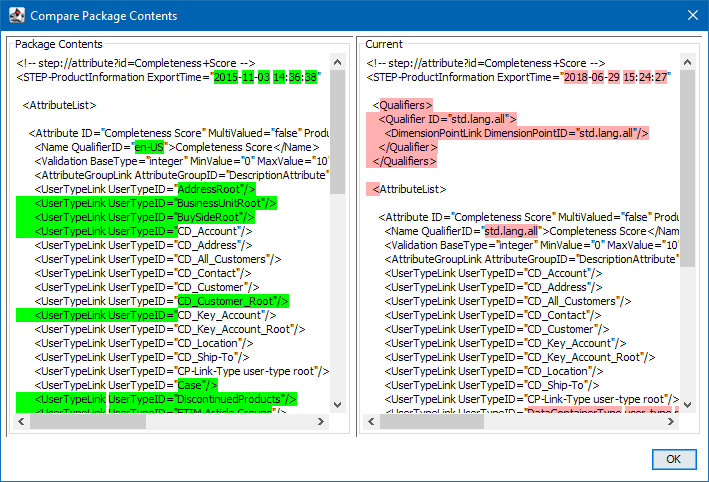The height and width of the screenshot is (482, 709).
Task: Click the Qualifier ID="std.lang.all" line
Action: click(x=448, y=119)
